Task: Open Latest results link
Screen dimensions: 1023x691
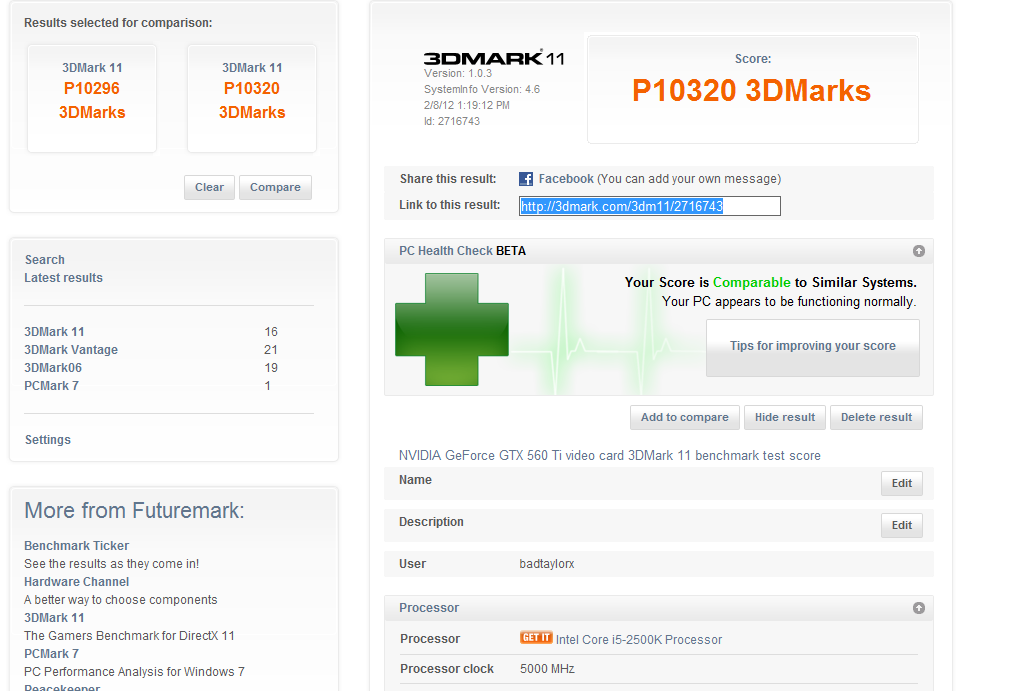Action: (63, 278)
